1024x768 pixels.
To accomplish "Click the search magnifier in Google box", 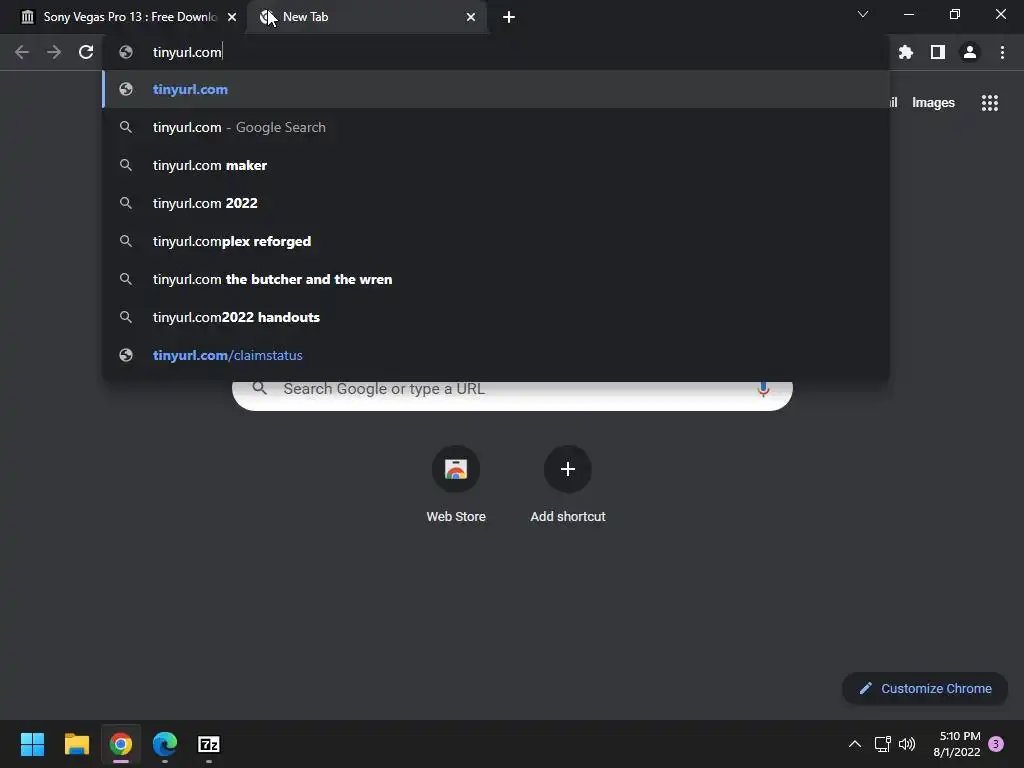I will 259,389.
